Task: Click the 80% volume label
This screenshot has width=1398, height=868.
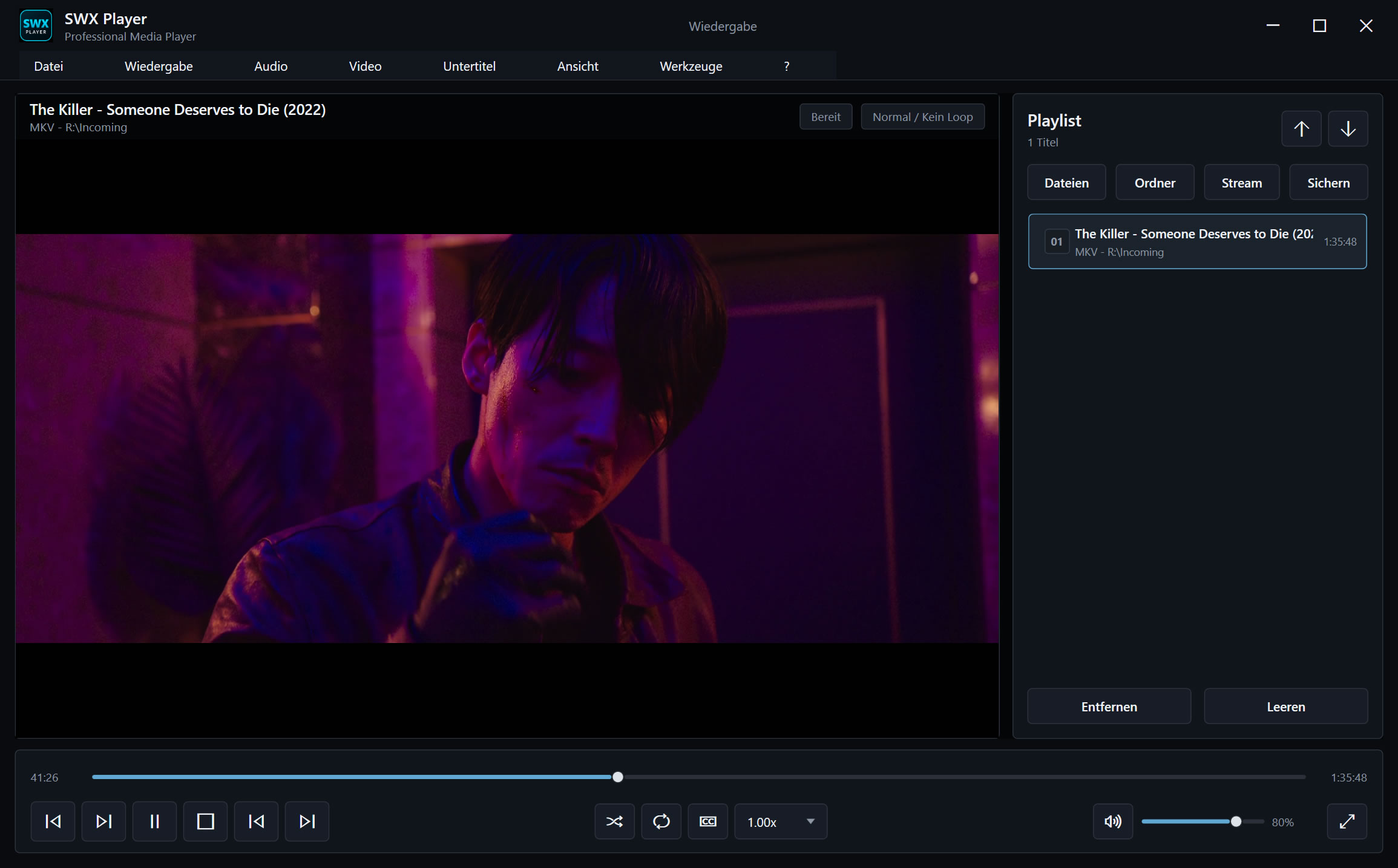Action: [1282, 822]
